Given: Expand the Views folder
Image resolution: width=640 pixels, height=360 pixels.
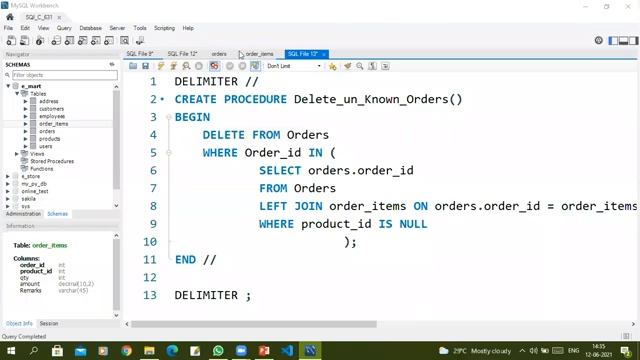Looking at the screenshot, I should click(17, 154).
